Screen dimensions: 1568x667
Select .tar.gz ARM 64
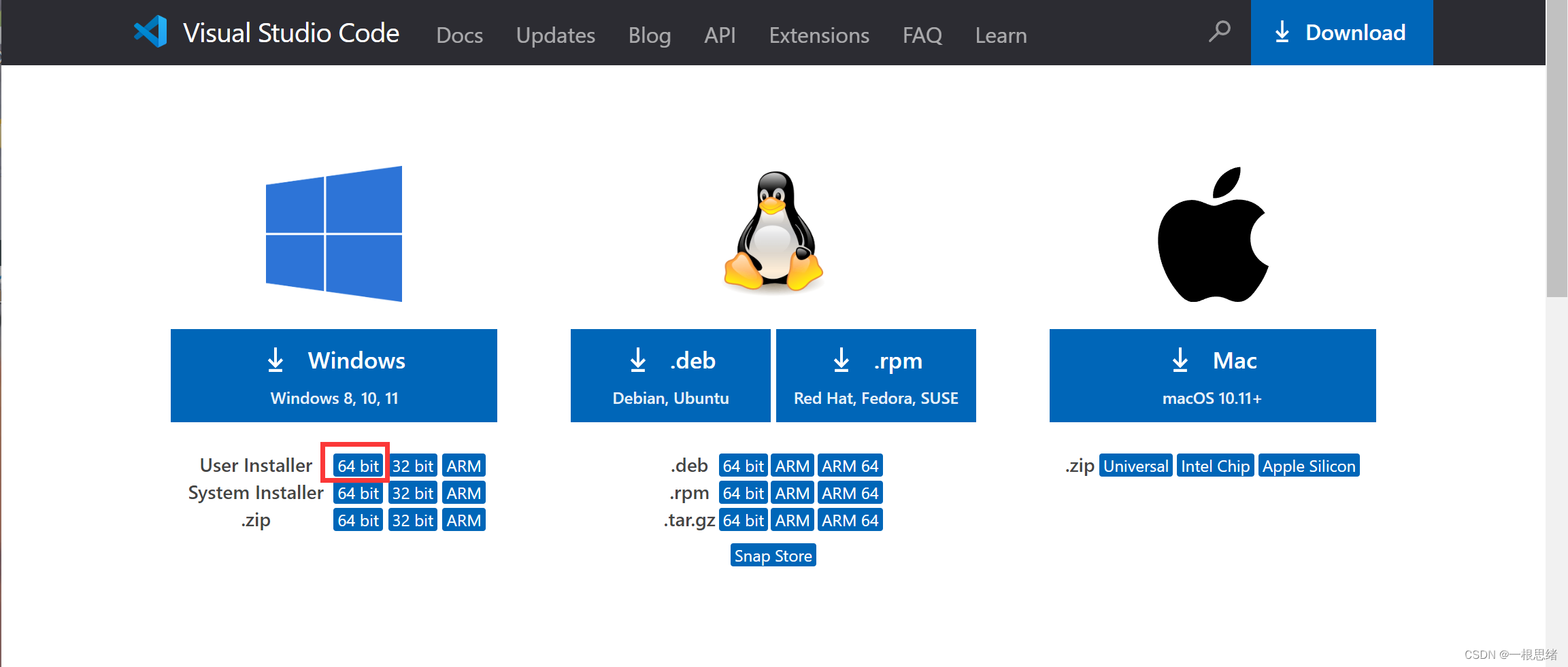[850, 520]
